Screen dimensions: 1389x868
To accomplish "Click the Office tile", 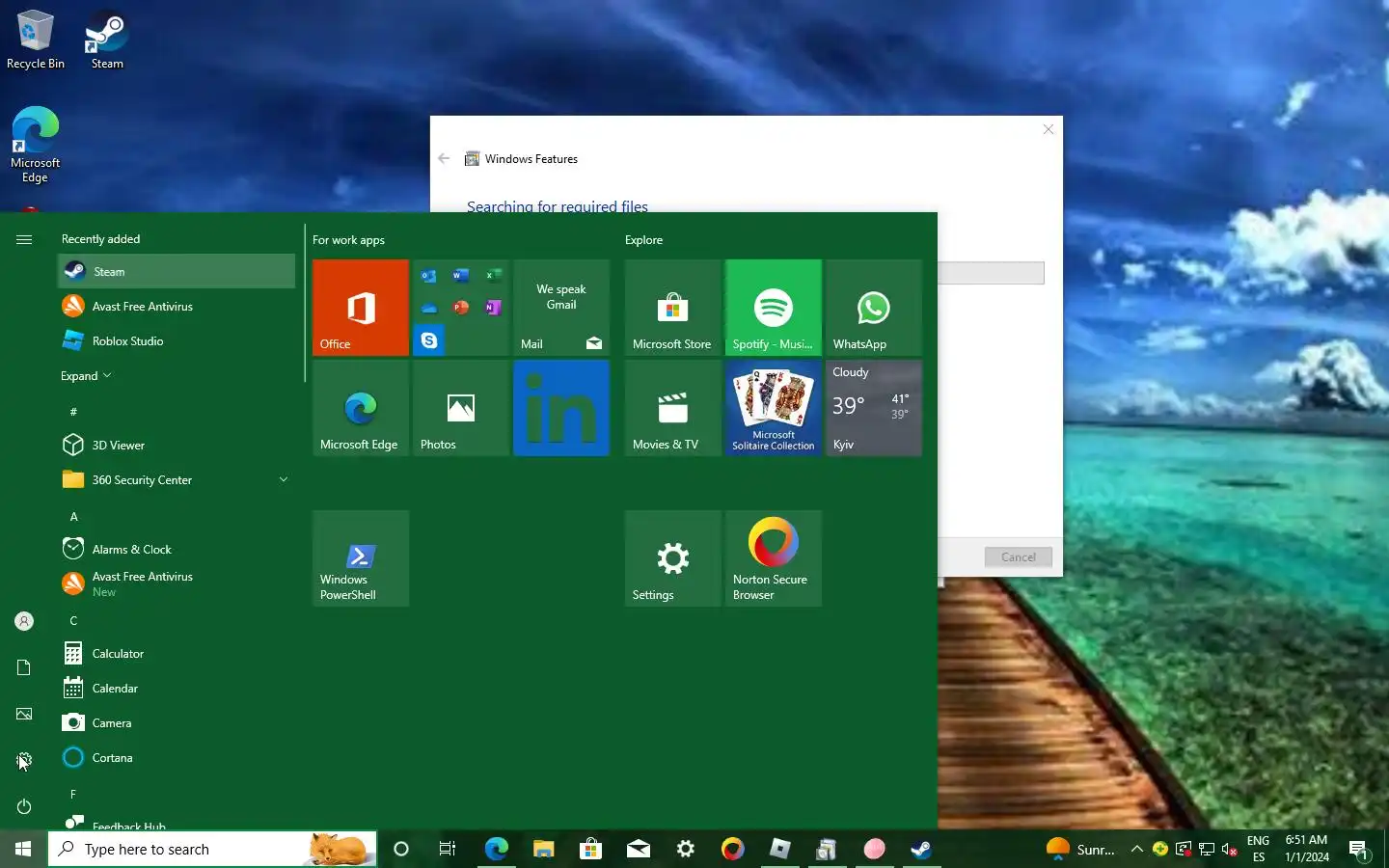I will 361,308.
